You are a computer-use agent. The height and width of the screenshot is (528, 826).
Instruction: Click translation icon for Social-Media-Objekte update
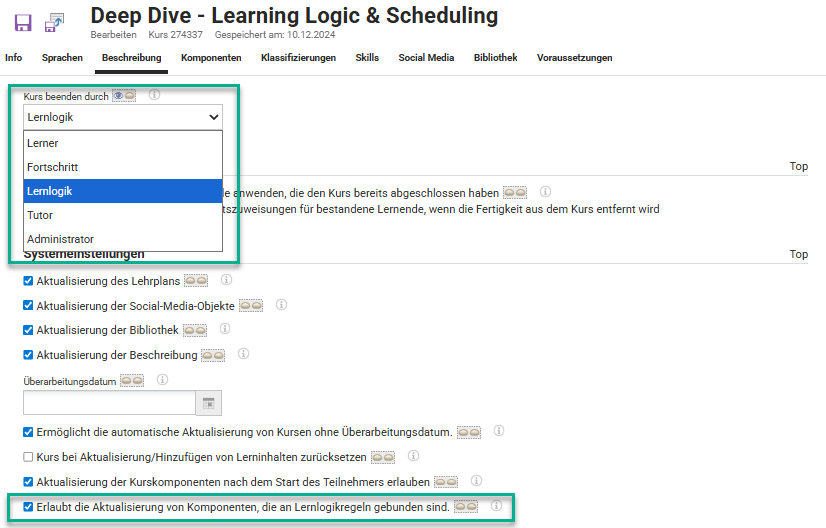[x=251, y=306]
